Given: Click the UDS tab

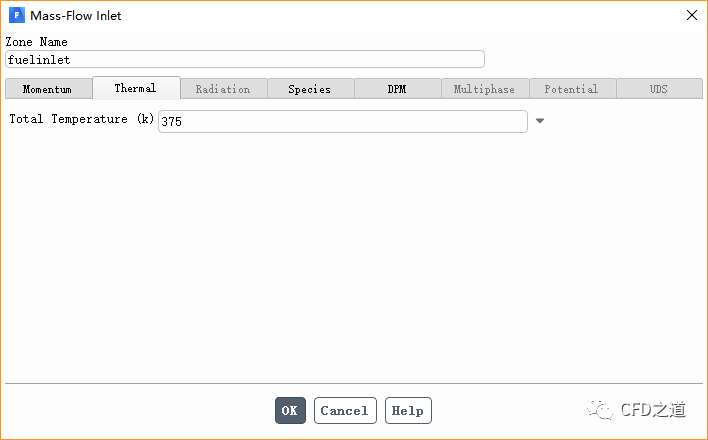Looking at the screenshot, I should coord(658,89).
